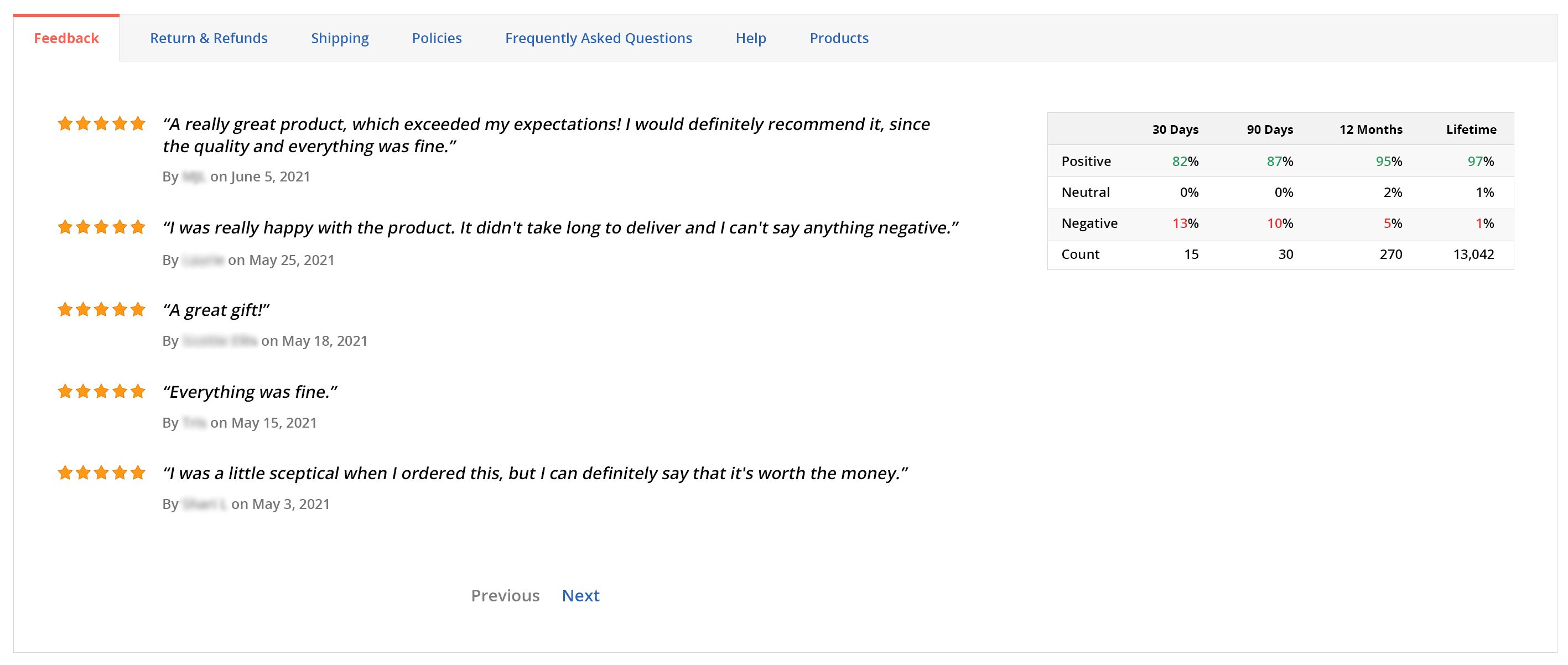1568x665 pixels.
Task: Click stars beside "A great gift!" review
Action: pos(102,310)
